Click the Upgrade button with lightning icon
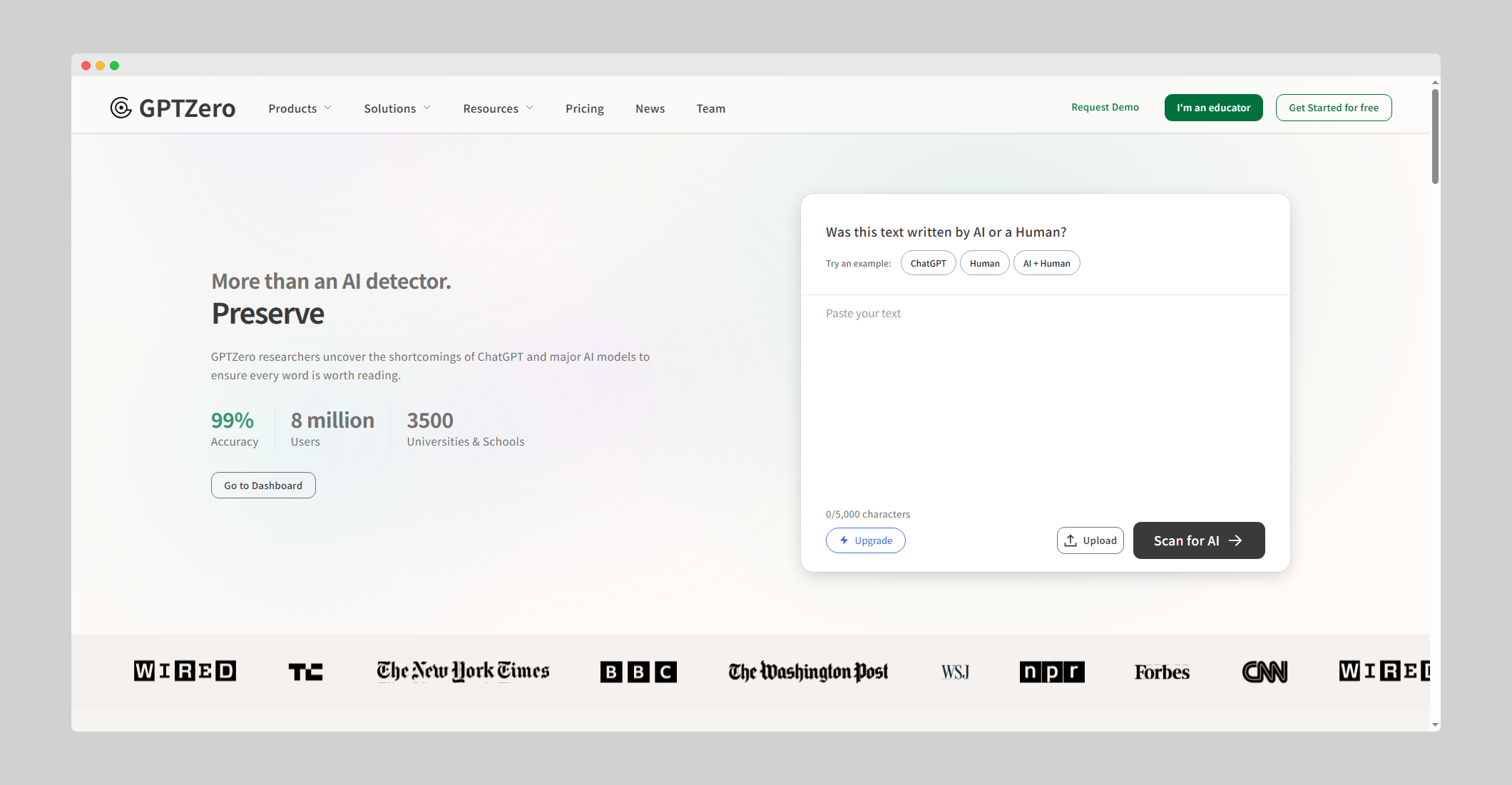This screenshot has width=1512, height=785. [865, 540]
